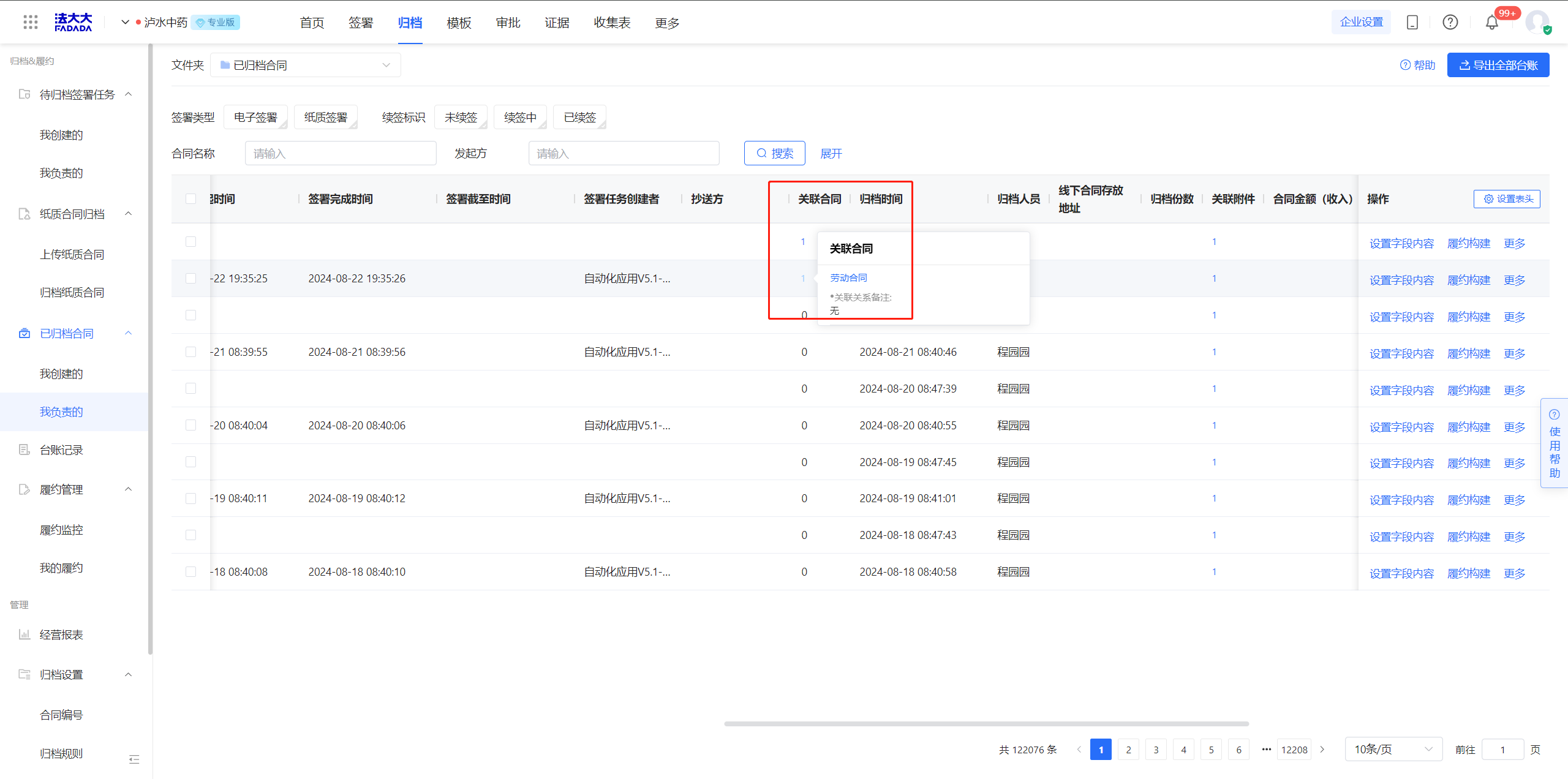Collapse the 归档设置 section chevron

[x=129, y=674]
